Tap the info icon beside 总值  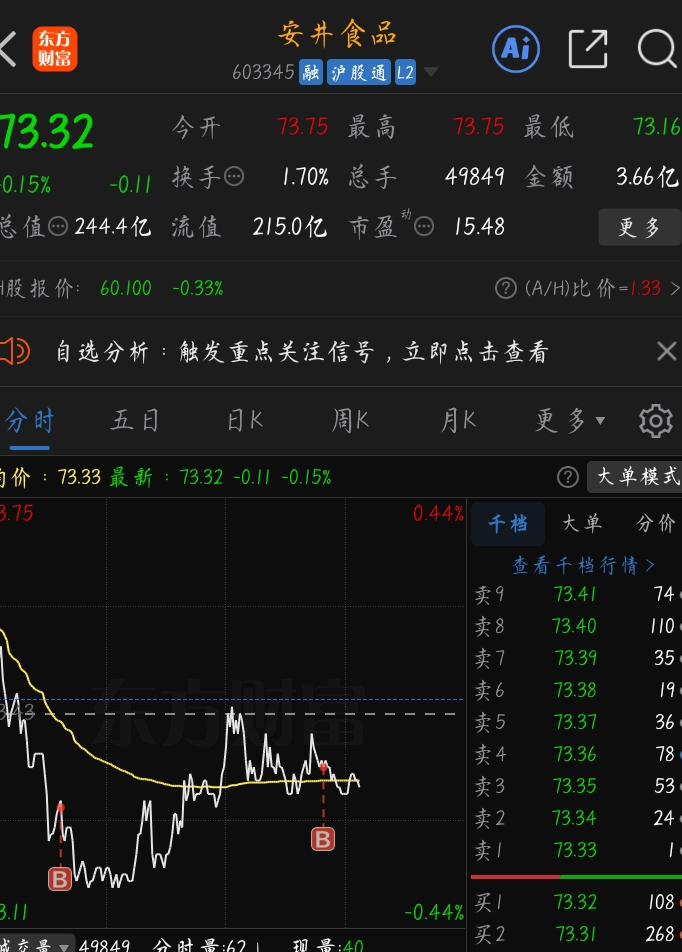pos(58,226)
